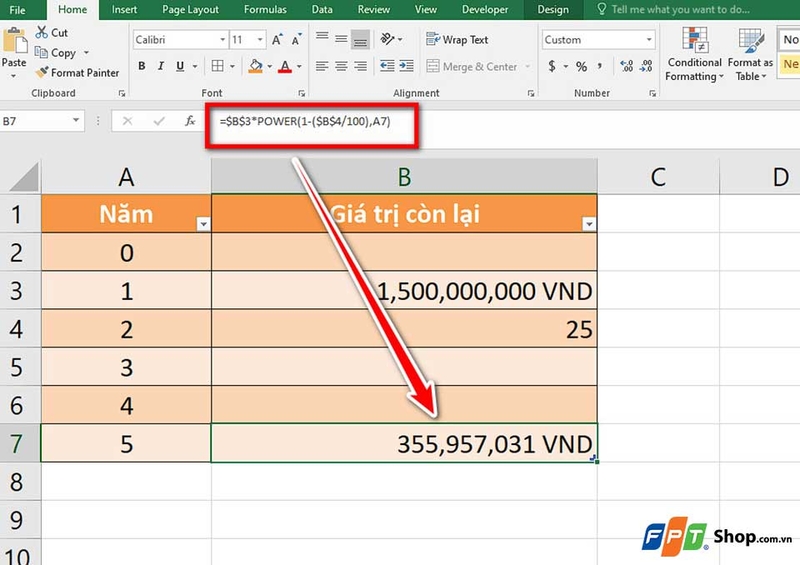The height and width of the screenshot is (565, 800).
Task: Open Paste options dropdown arrow
Action: coord(14,76)
